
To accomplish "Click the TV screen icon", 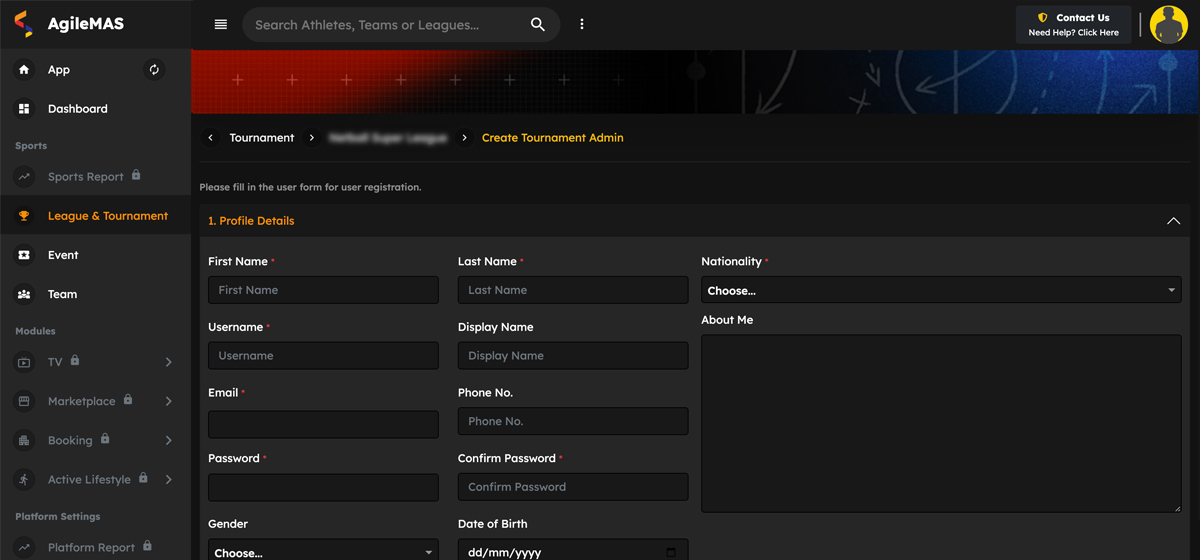I will [24, 362].
